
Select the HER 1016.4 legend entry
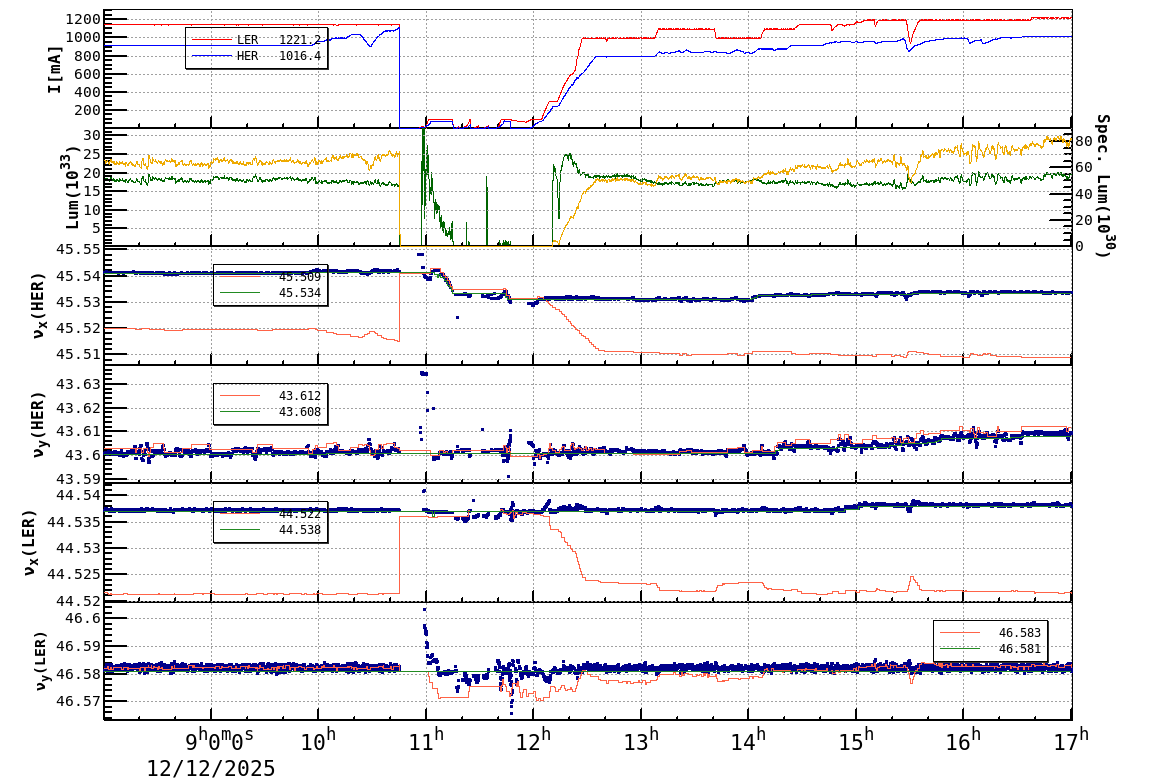click(250, 55)
